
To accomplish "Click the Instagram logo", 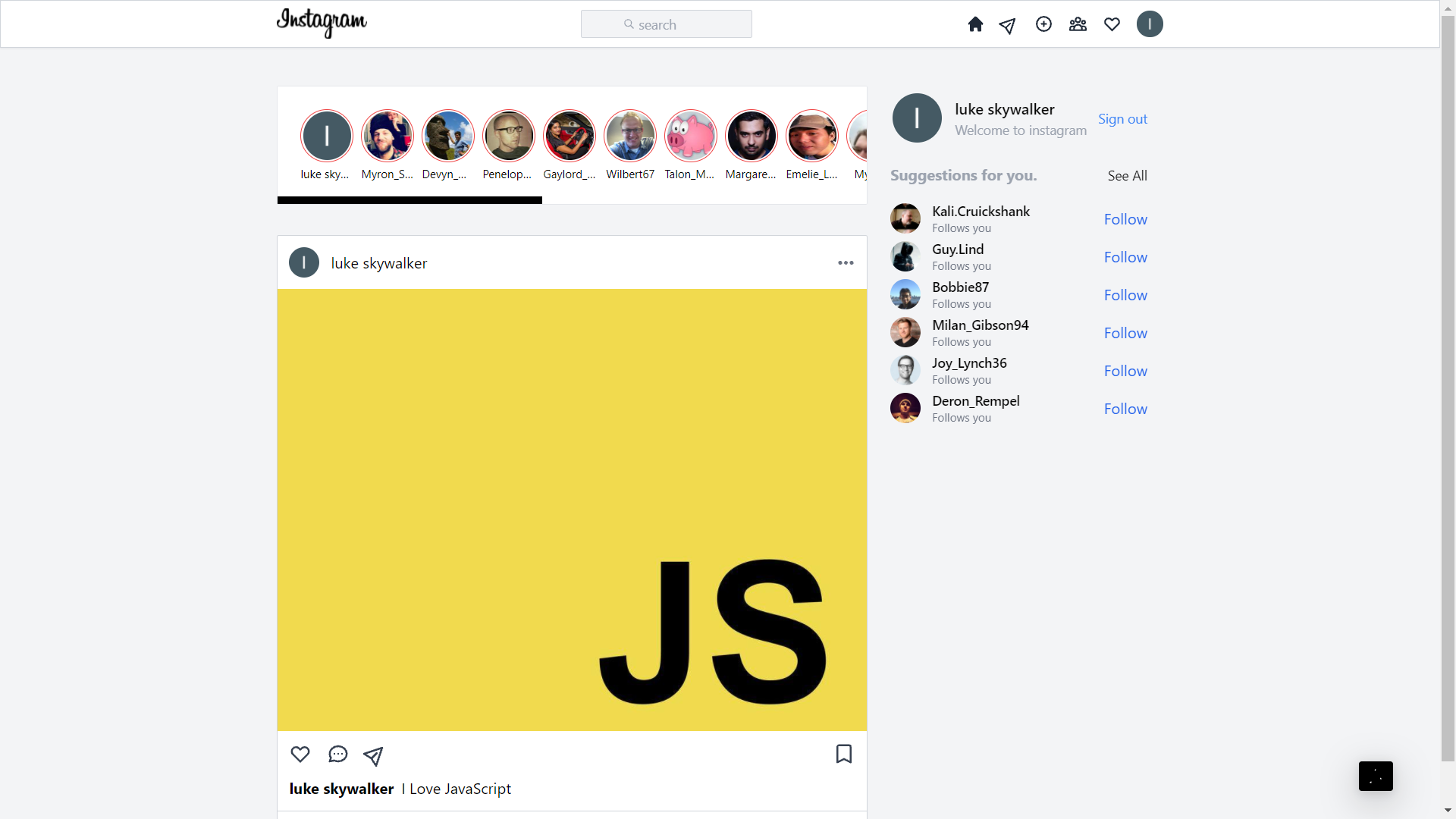I will (x=322, y=23).
